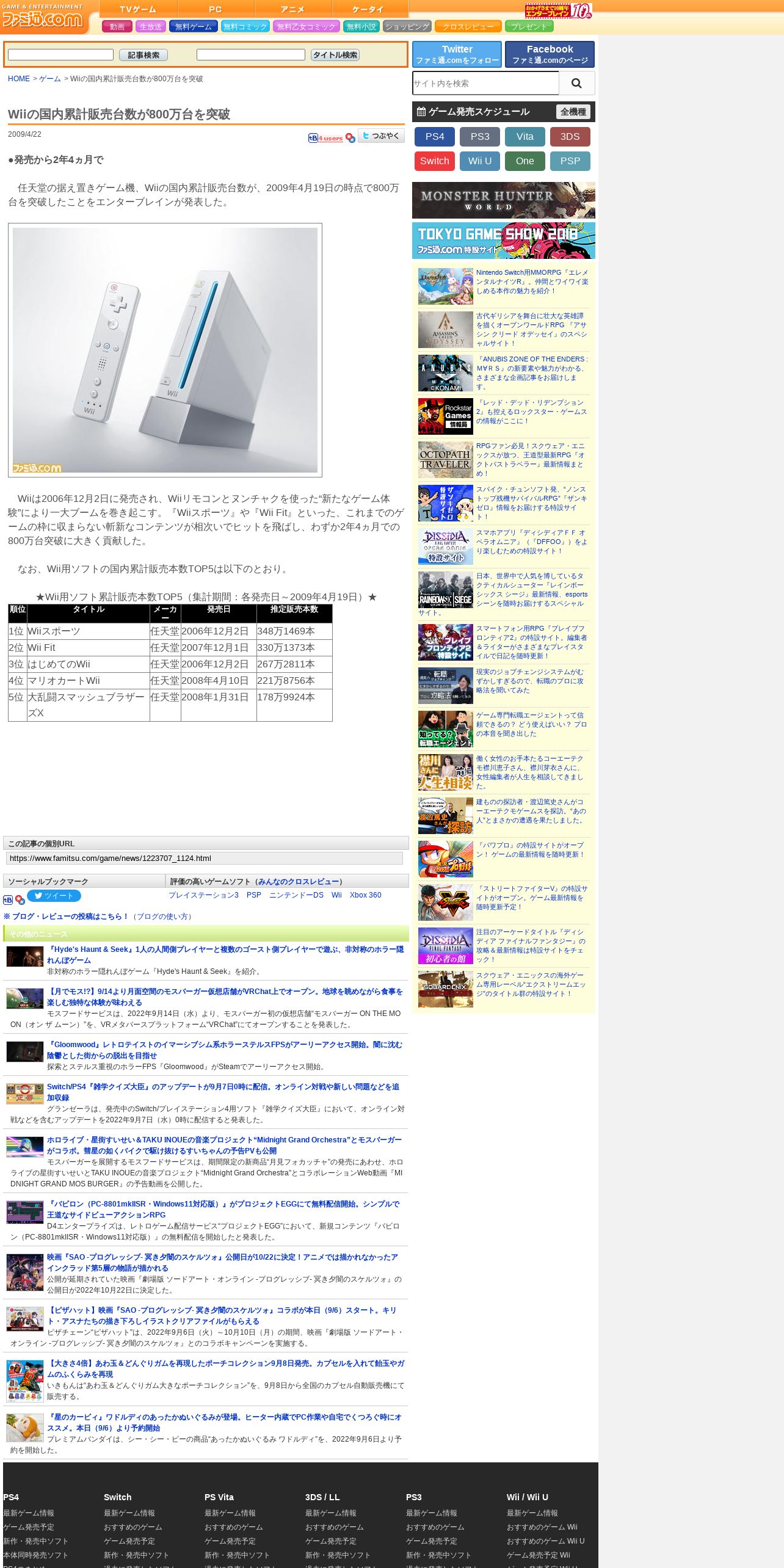Select the PSP platform button
Screen dimensions: 784x1568
coord(570,161)
